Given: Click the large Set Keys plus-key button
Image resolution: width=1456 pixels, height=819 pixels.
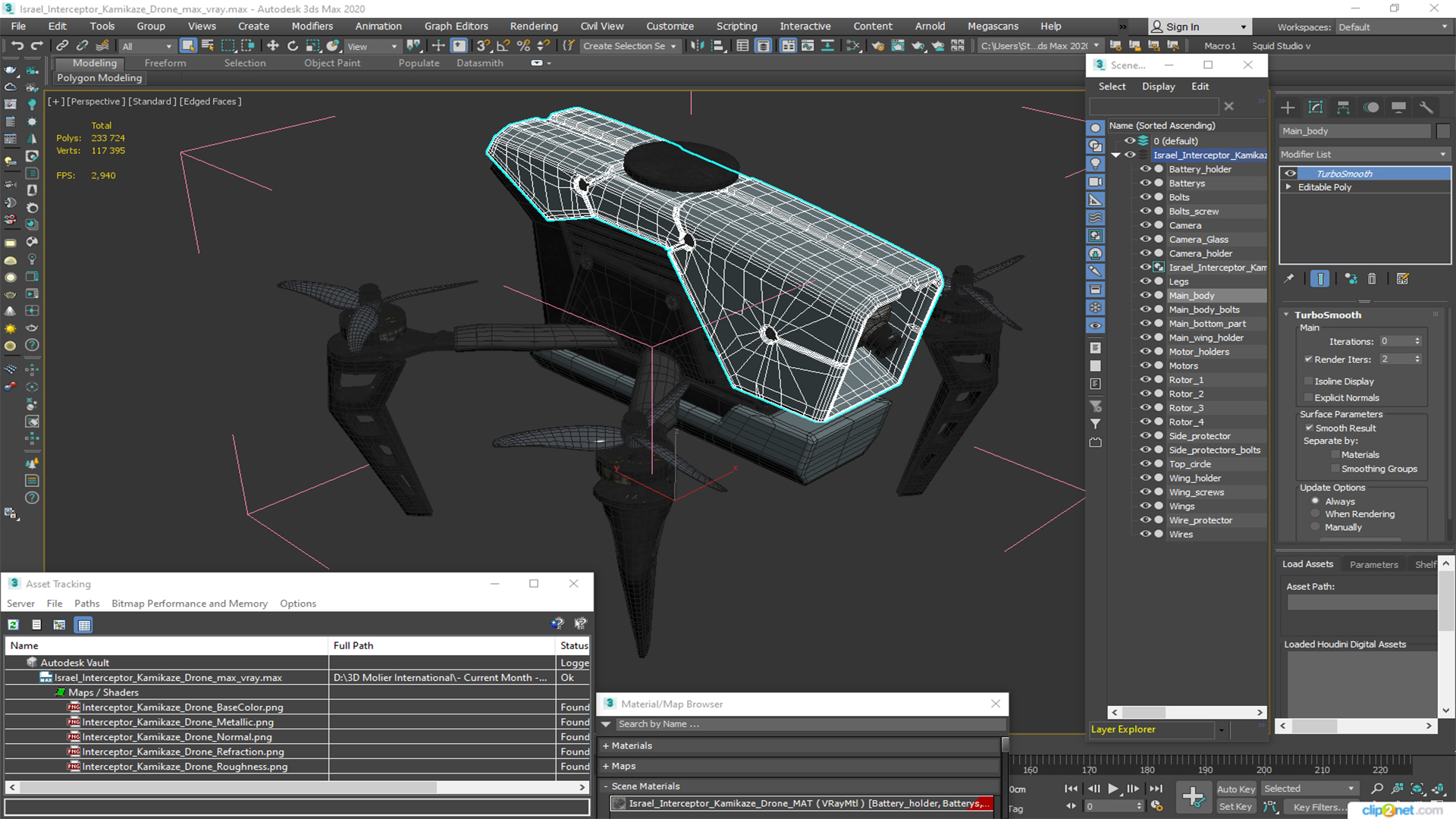Looking at the screenshot, I should [1193, 797].
